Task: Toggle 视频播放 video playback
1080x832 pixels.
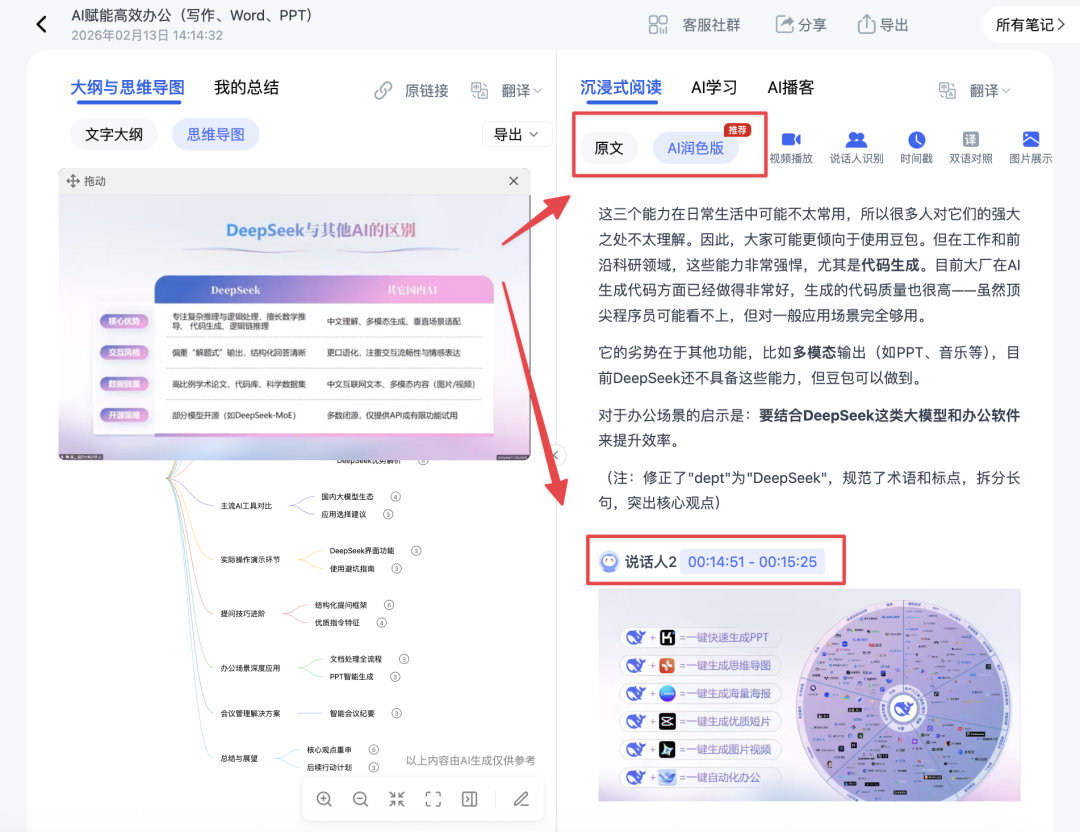Action: [x=791, y=147]
